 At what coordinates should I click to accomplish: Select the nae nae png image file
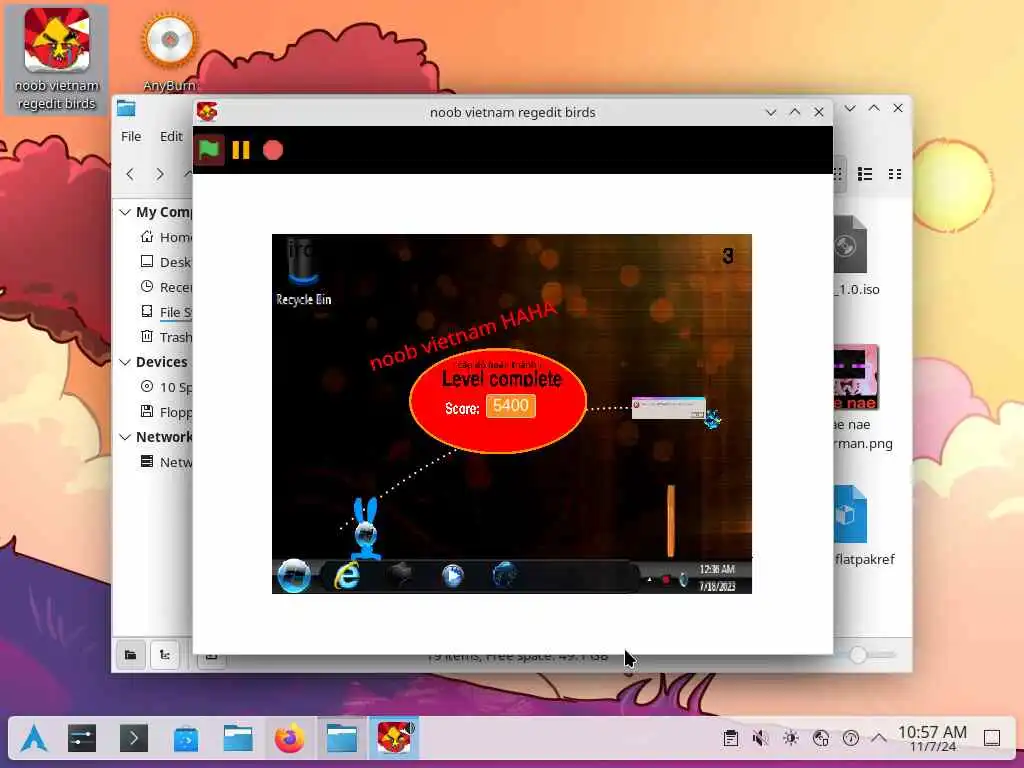862,398
